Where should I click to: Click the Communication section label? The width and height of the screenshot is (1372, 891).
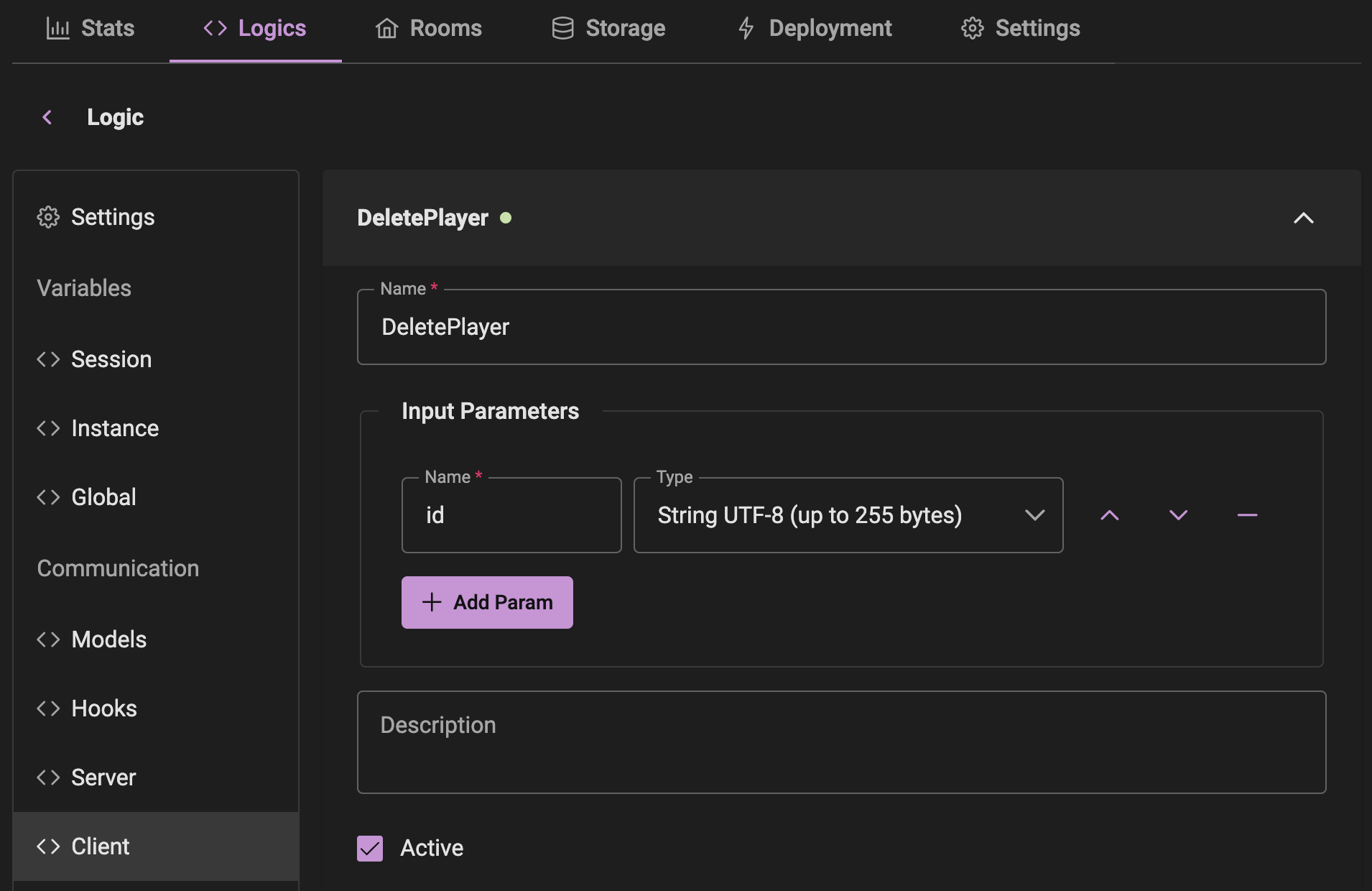(x=118, y=568)
